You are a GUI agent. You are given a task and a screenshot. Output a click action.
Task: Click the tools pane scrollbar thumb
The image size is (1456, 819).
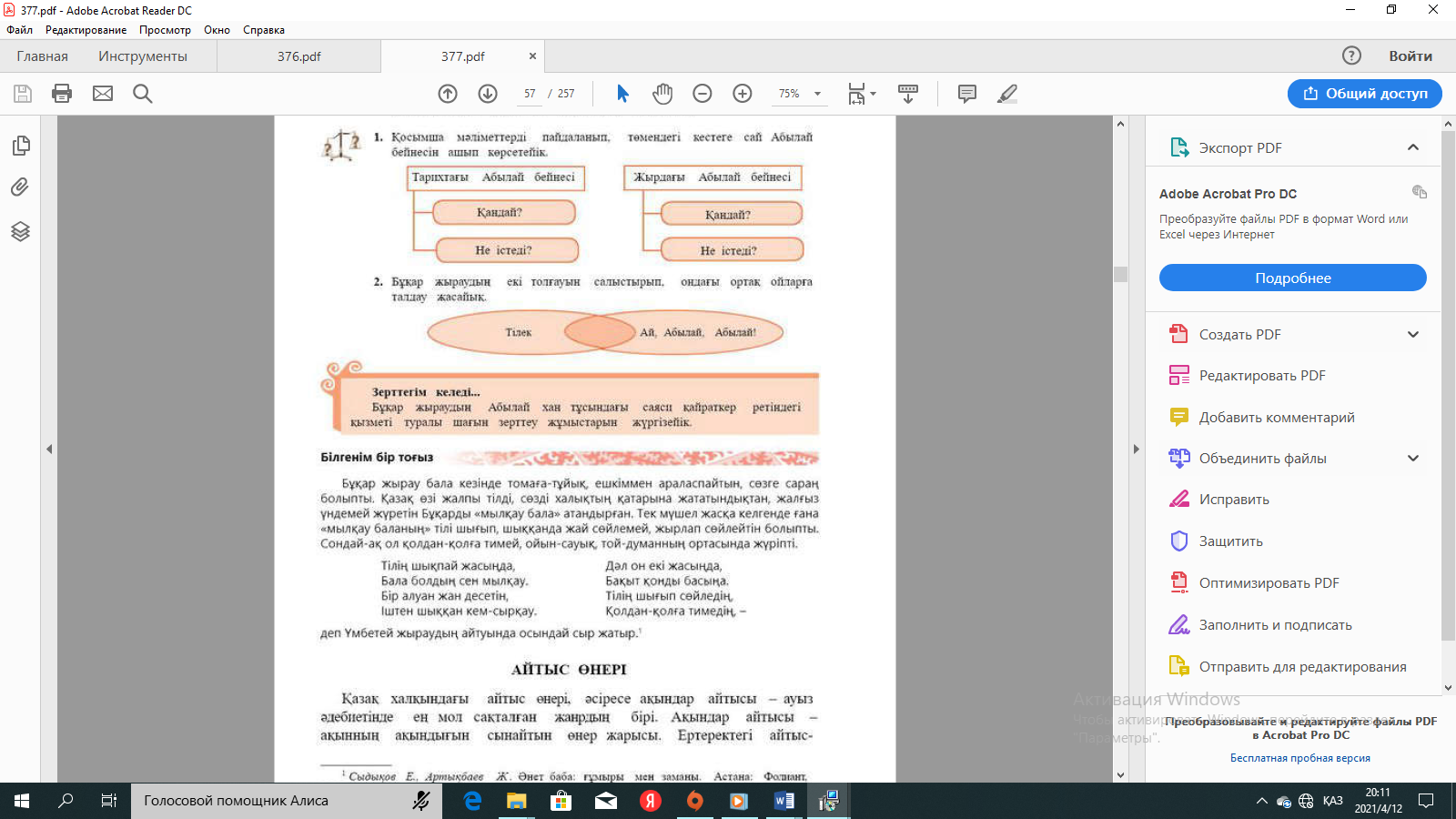1448,386
